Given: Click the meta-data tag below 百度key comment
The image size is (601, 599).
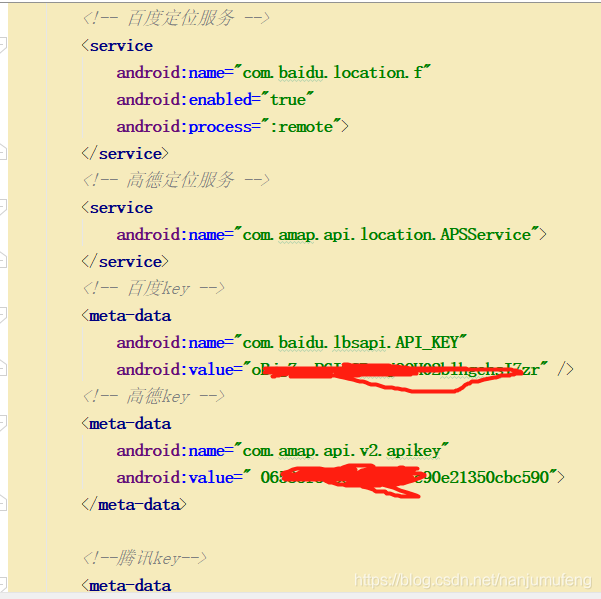Looking at the screenshot, I should pos(126,315).
